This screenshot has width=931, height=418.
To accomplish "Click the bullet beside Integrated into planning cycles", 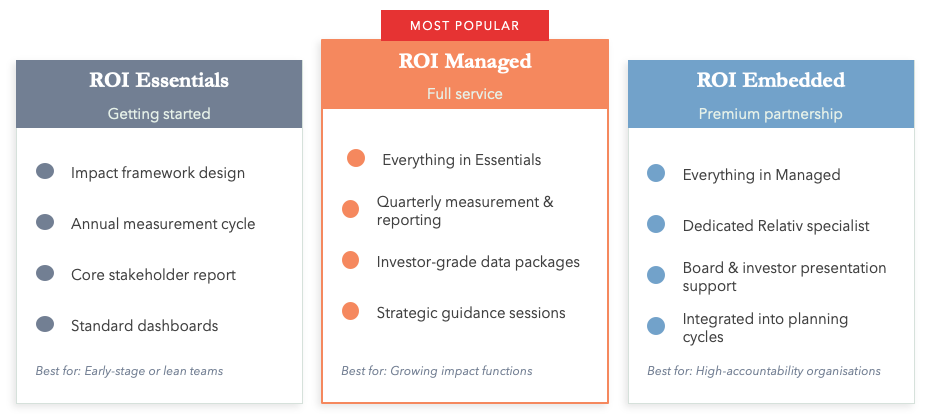I will tap(656, 326).
